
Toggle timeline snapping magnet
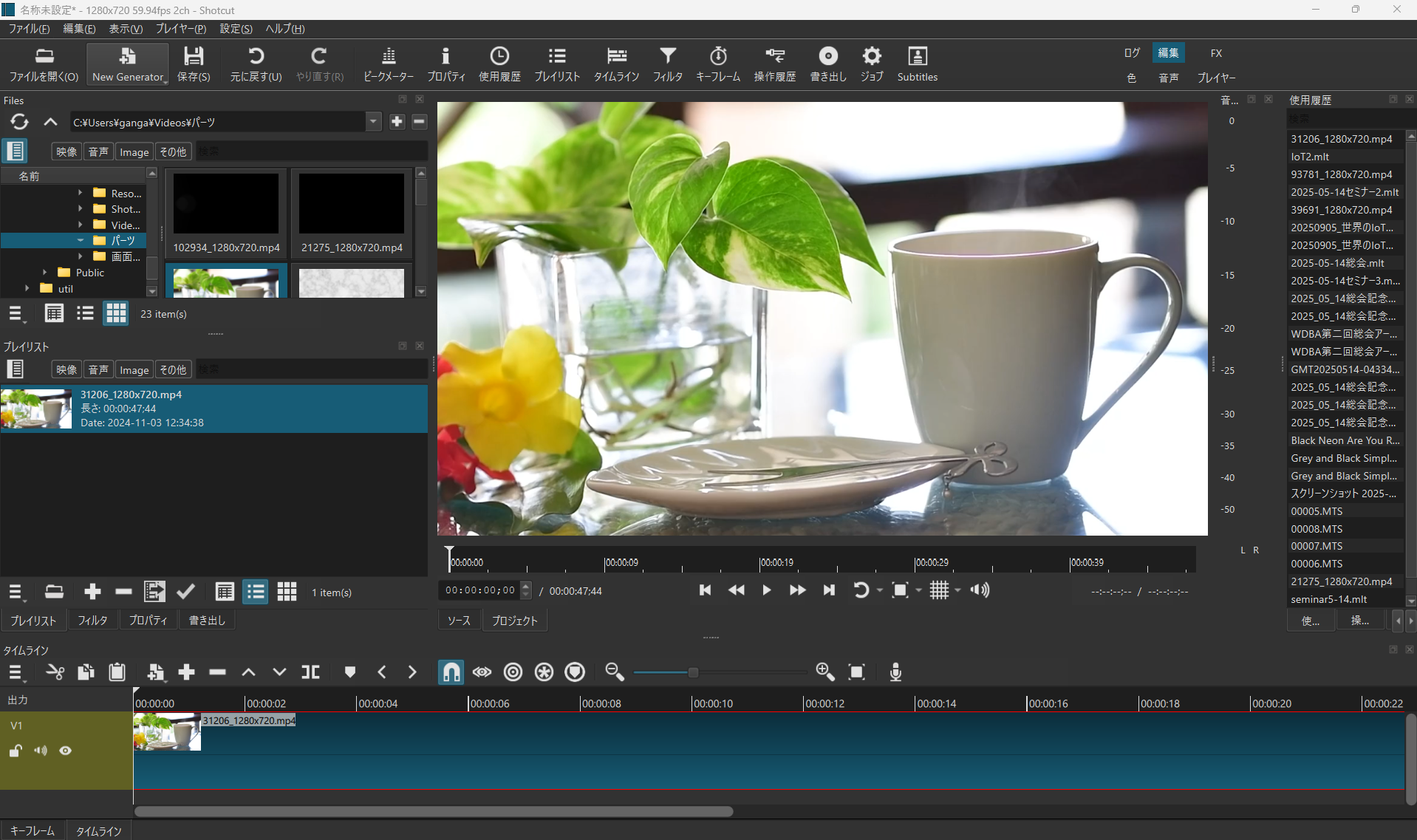[451, 672]
